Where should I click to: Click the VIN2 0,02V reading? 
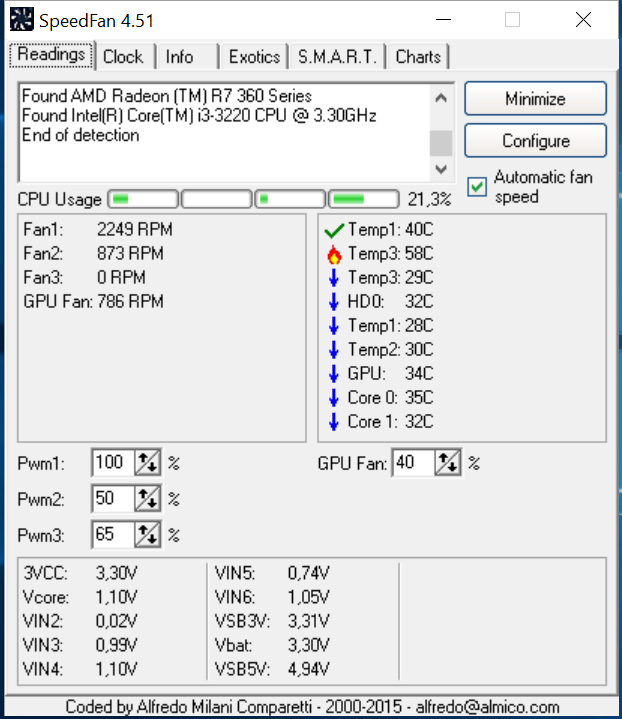click(80, 621)
